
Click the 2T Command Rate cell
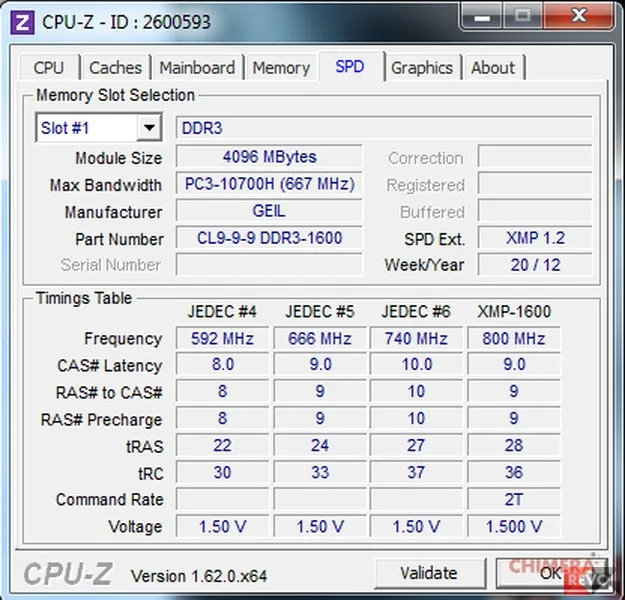coord(514,499)
